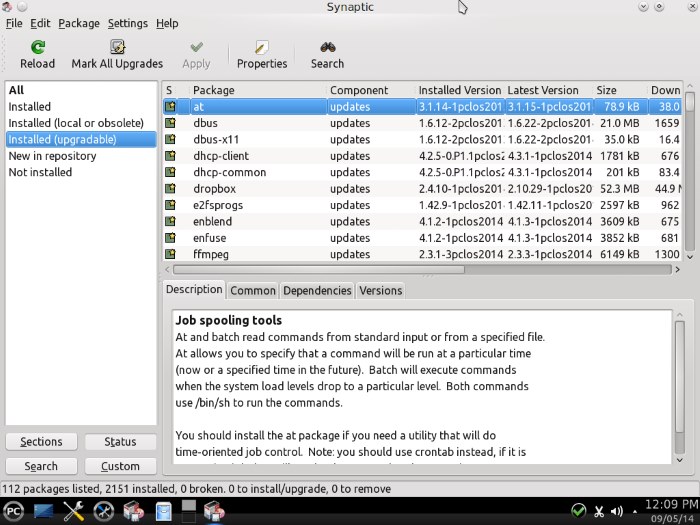Click the Search binoculars icon

click(x=327, y=47)
